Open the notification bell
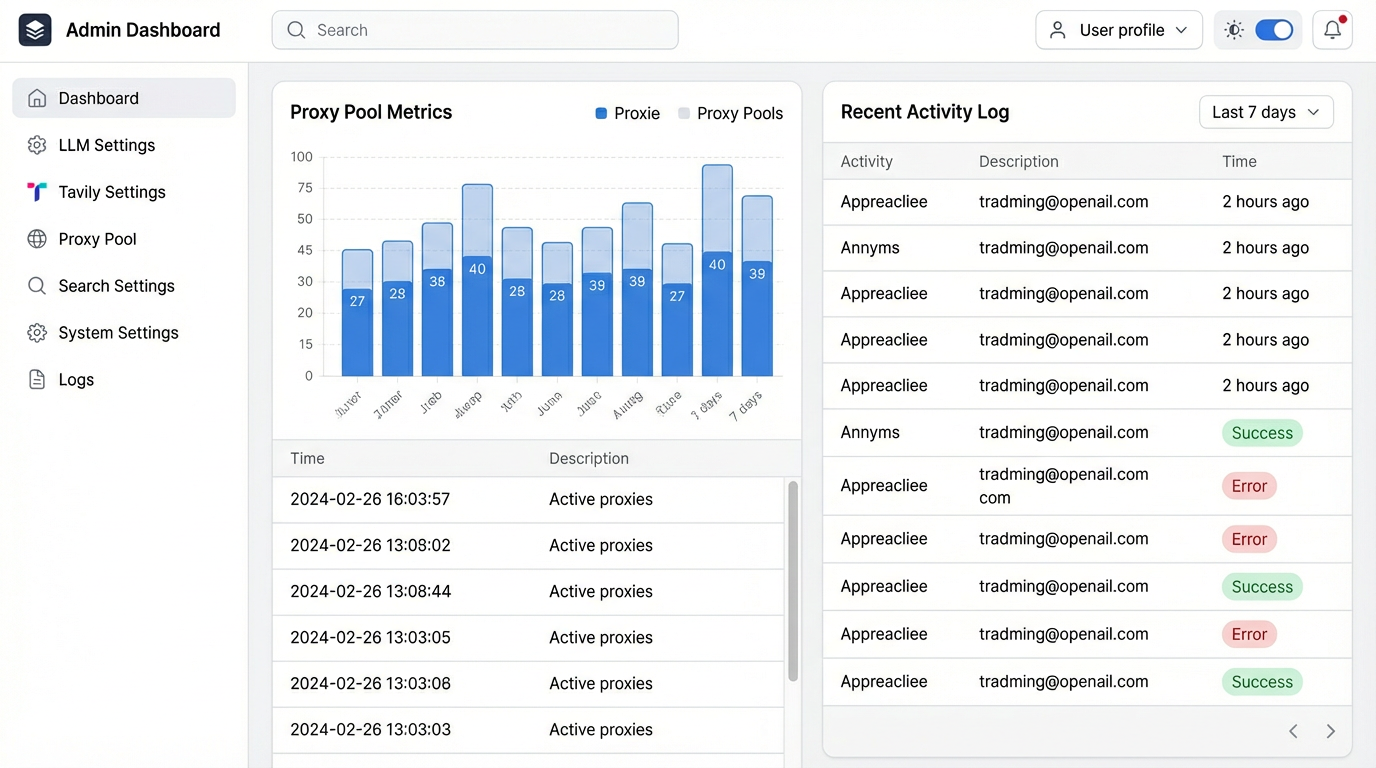The width and height of the screenshot is (1376, 768). click(x=1332, y=30)
